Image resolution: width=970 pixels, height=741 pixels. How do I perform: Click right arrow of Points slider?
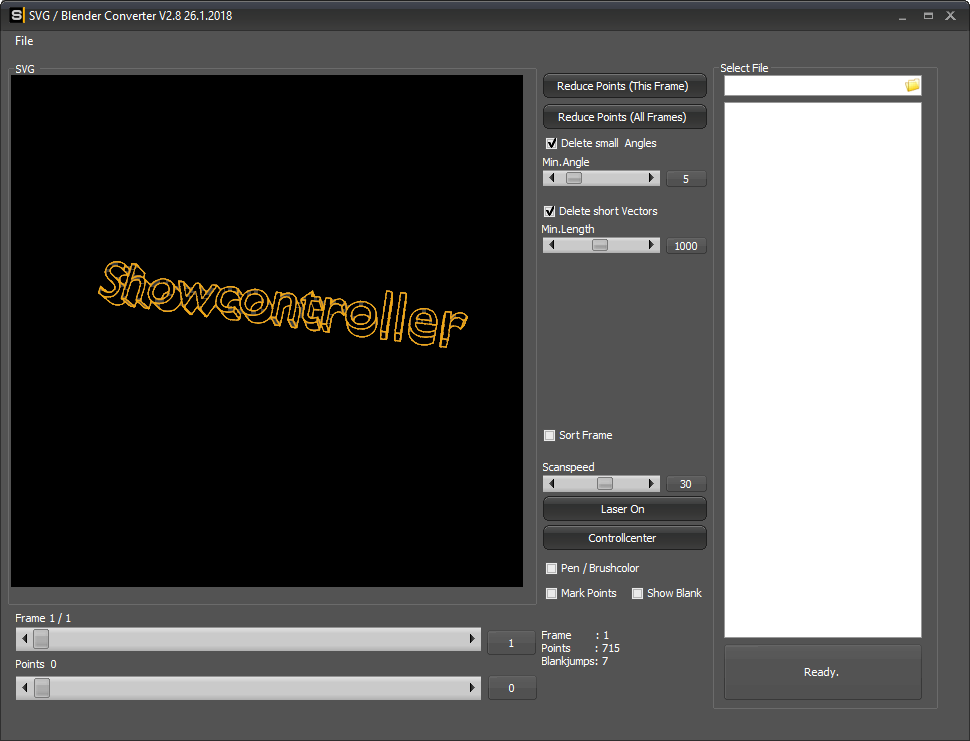pos(473,688)
